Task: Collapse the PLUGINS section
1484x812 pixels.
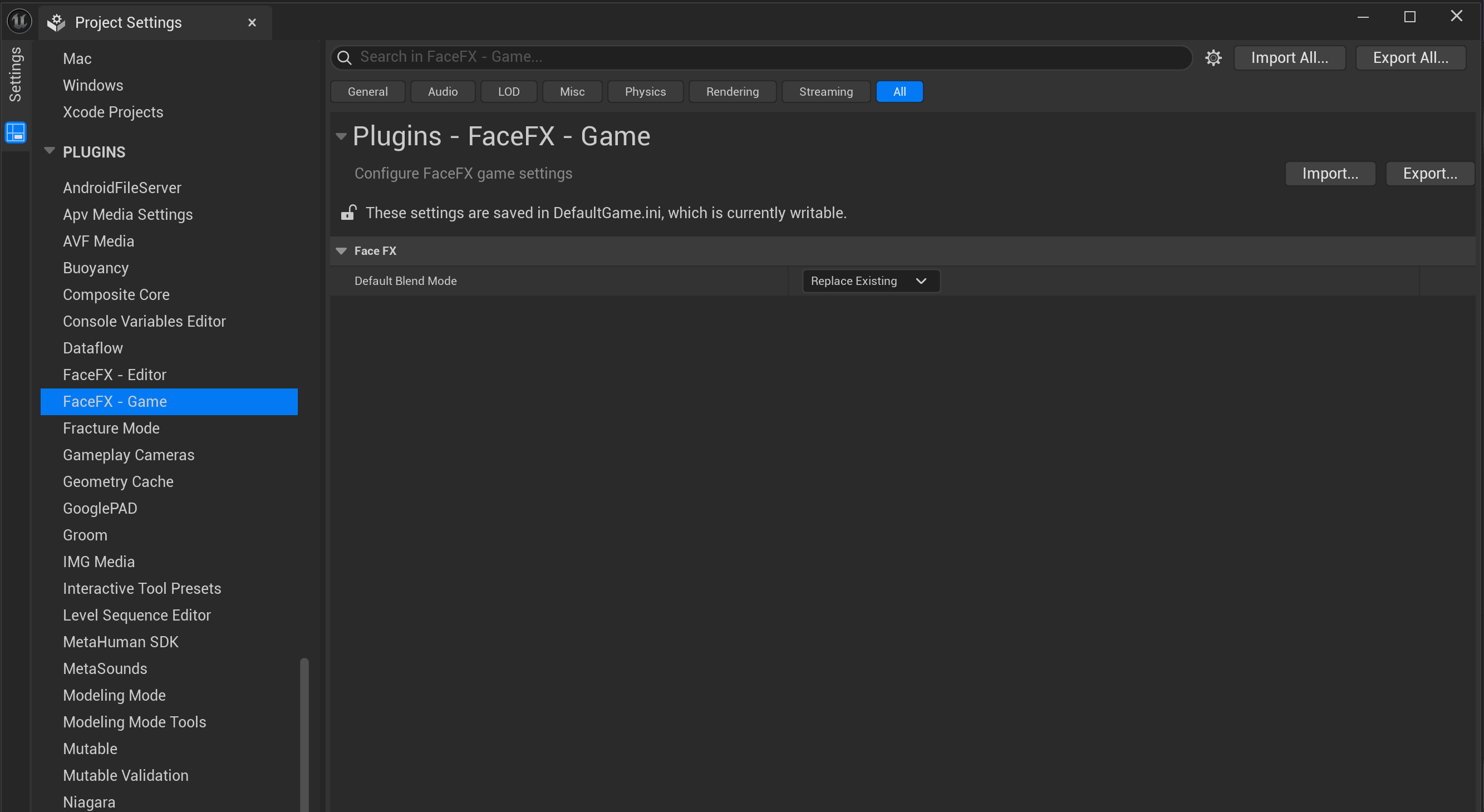Action: (x=50, y=151)
